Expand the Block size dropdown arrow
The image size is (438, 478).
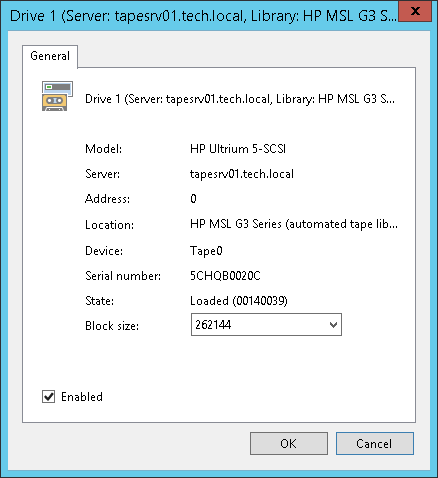pos(333,325)
